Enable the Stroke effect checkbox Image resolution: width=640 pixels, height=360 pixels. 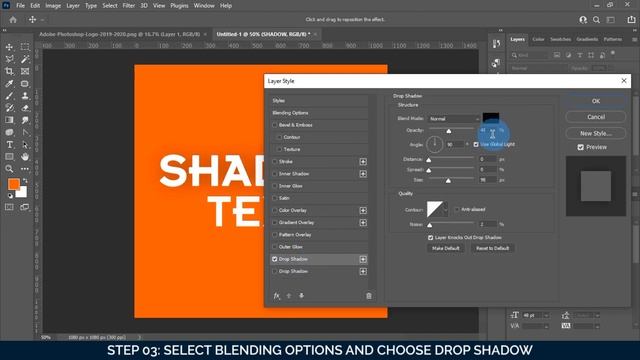(275, 162)
